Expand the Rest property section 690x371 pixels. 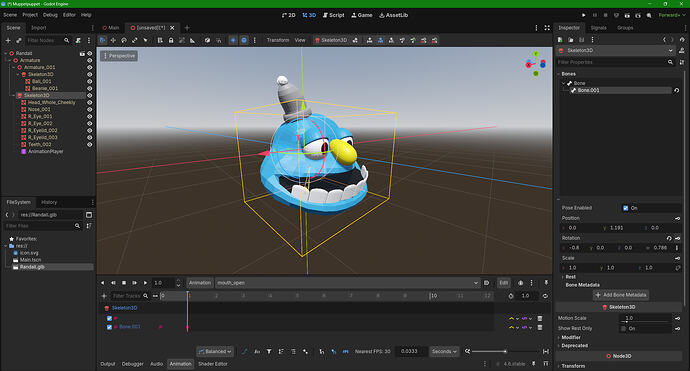coord(570,277)
